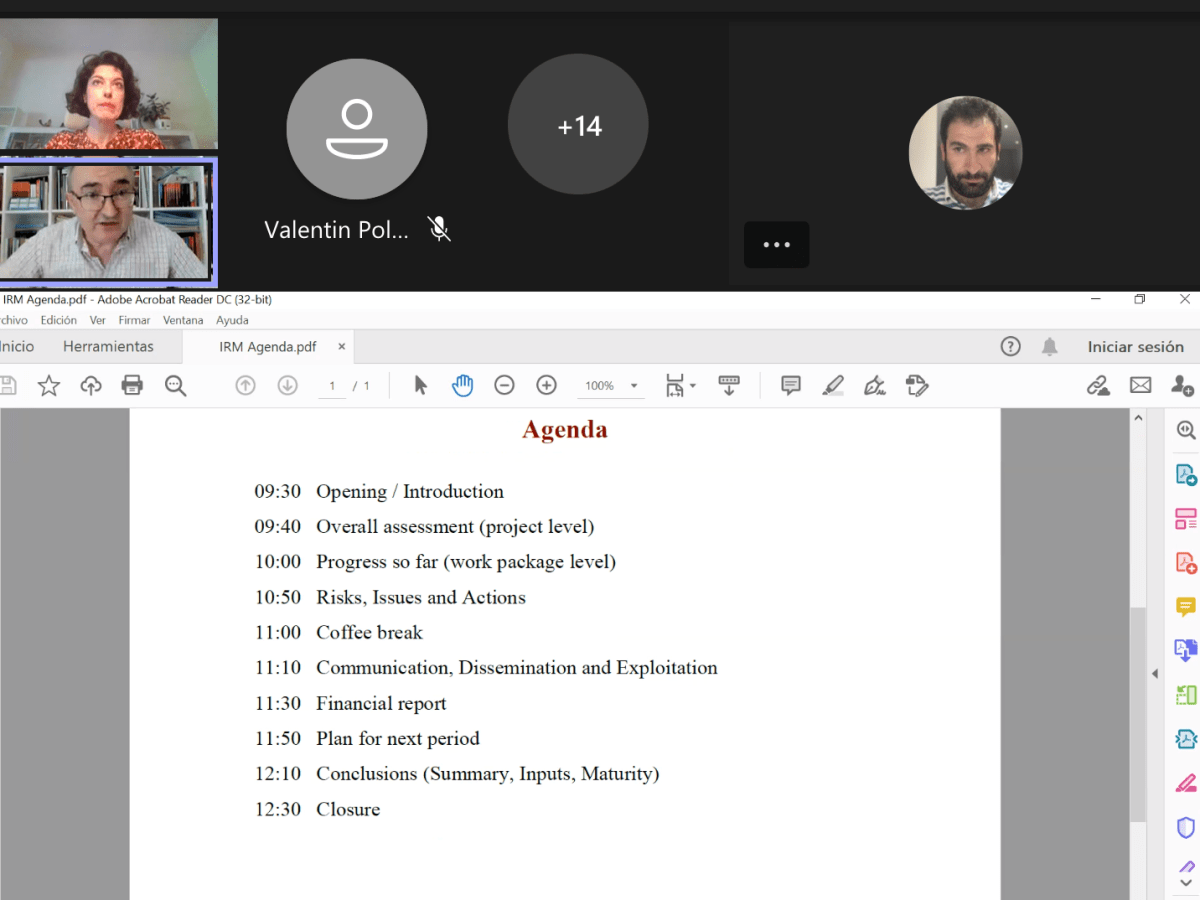The width and height of the screenshot is (1200, 900).
Task: Open the page display options dropdown
Action: coord(692,385)
